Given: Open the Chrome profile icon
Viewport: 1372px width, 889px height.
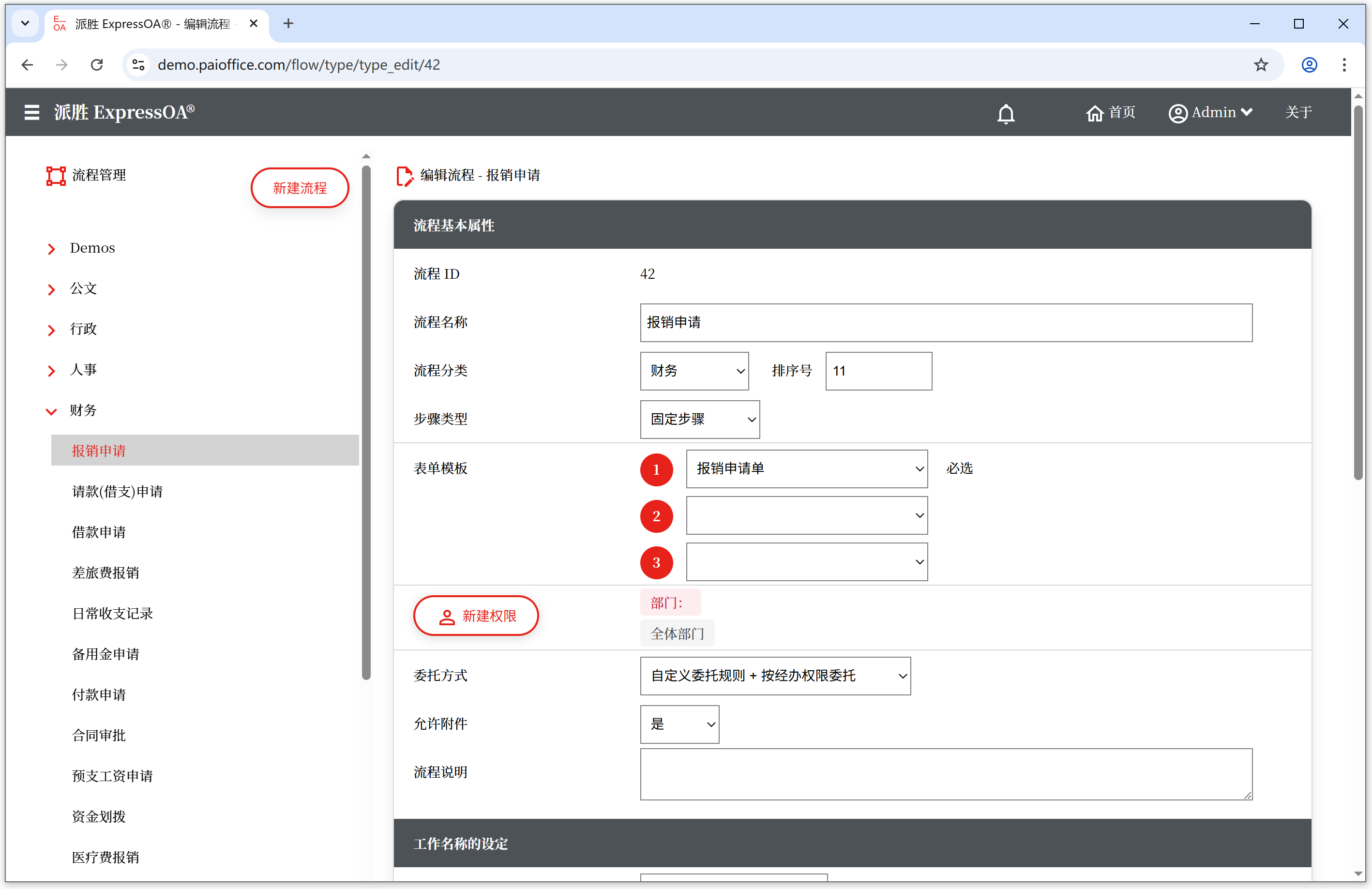Looking at the screenshot, I should tap(1309, 64).
